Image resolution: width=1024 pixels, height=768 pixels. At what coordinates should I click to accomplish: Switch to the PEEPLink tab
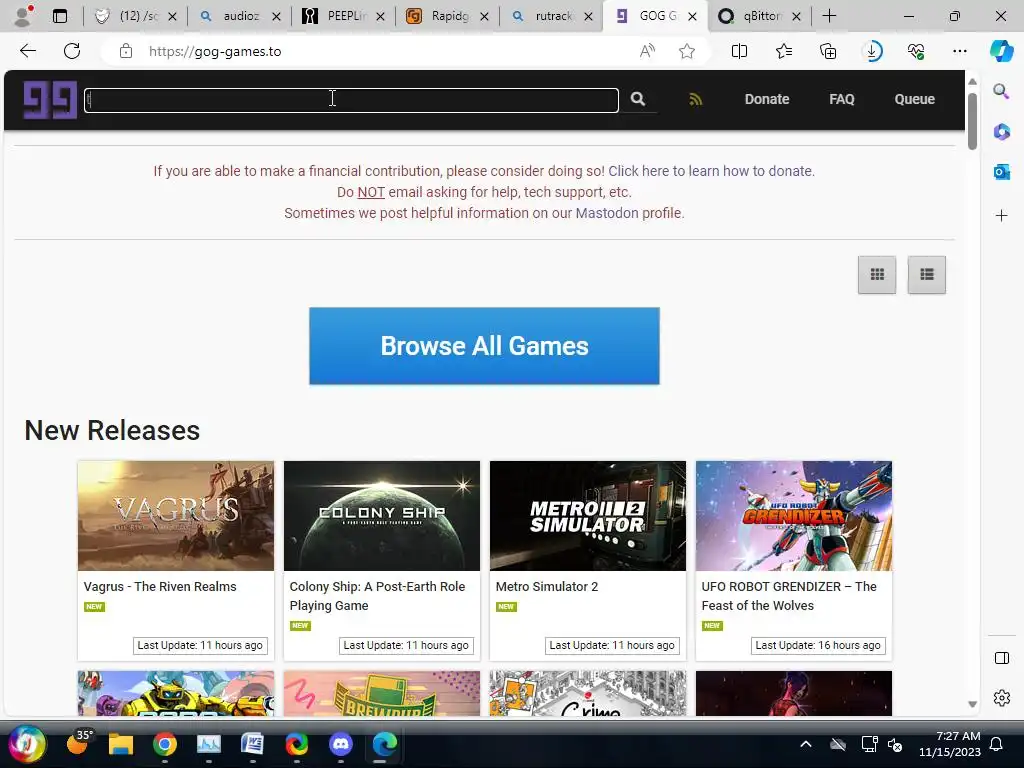(344, 16)
